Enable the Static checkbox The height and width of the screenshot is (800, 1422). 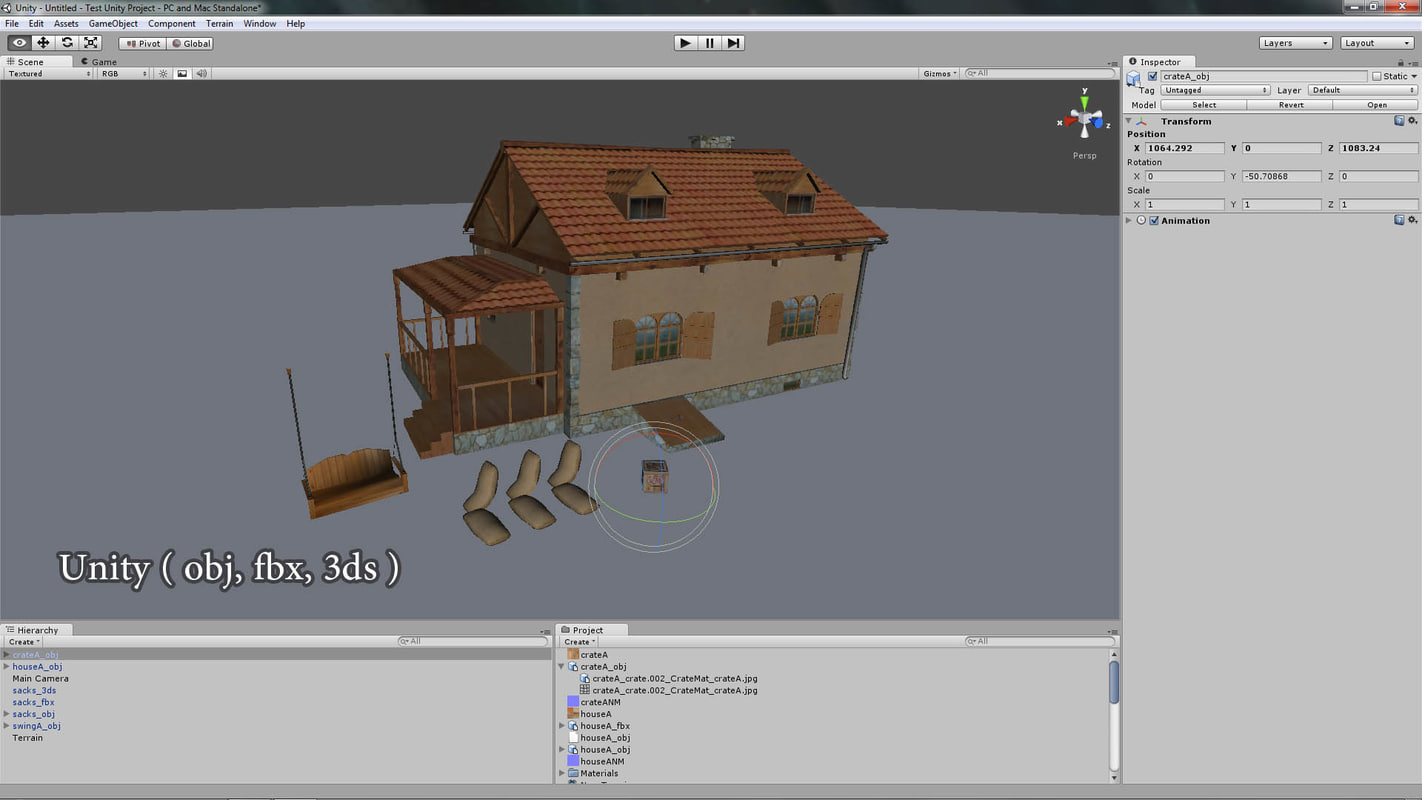coord(1376,76)
